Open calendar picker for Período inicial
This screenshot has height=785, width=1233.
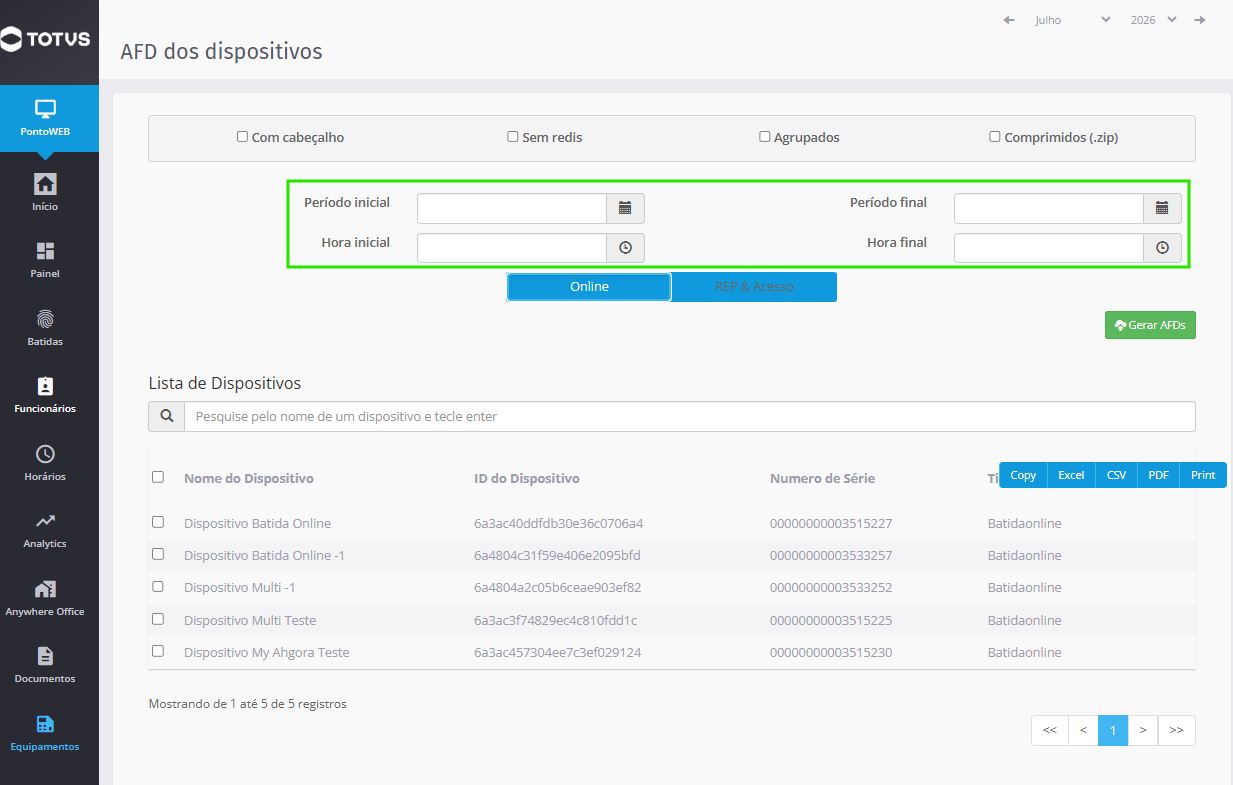coord(625,208)
